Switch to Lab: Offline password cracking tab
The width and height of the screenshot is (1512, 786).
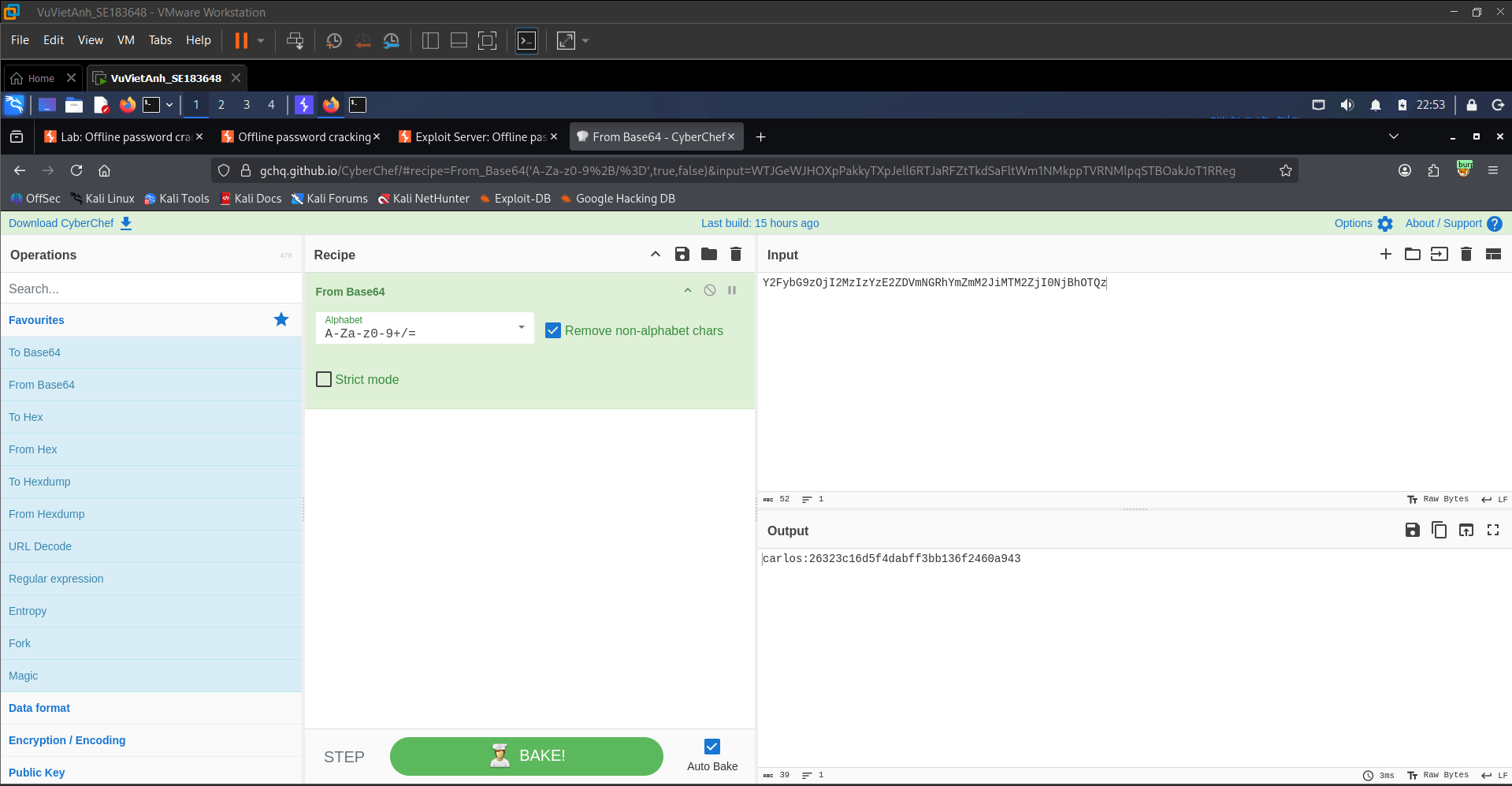click(x=124, y=136)
